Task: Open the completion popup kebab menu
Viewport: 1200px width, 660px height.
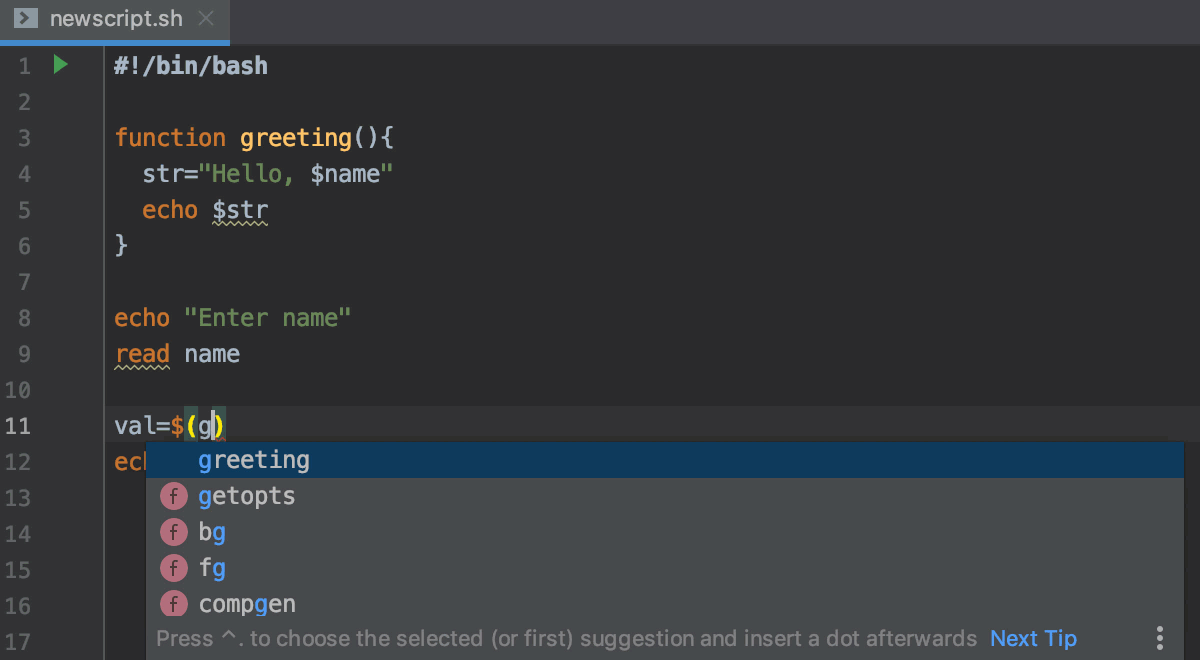Action: pyautogui.click(x=1159, y=637)
